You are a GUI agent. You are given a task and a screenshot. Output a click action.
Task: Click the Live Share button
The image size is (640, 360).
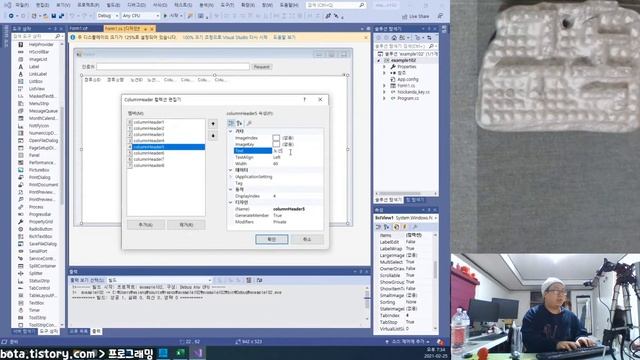click(x=416, y=16)
